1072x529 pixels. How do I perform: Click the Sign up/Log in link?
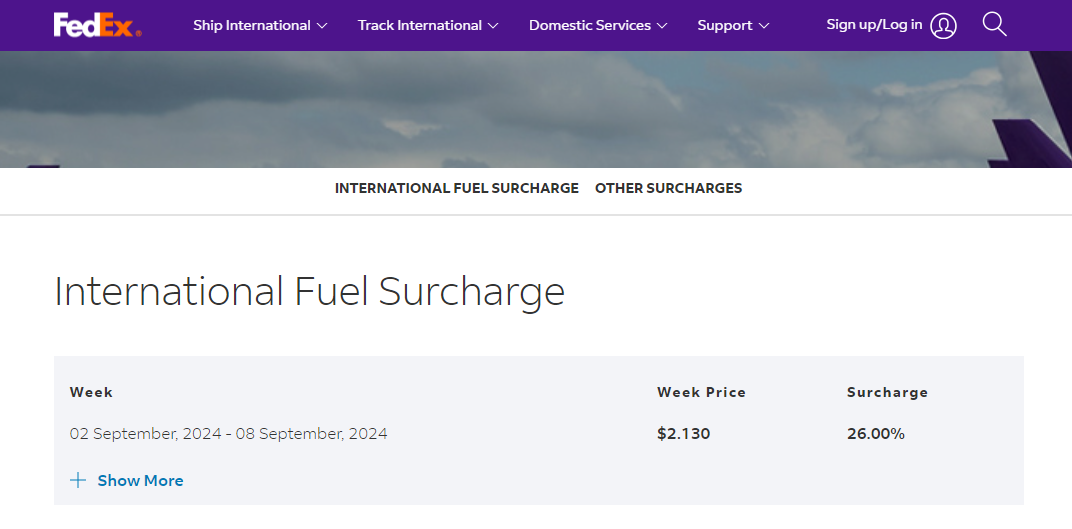pyautogui.click(x=874, y=25)
